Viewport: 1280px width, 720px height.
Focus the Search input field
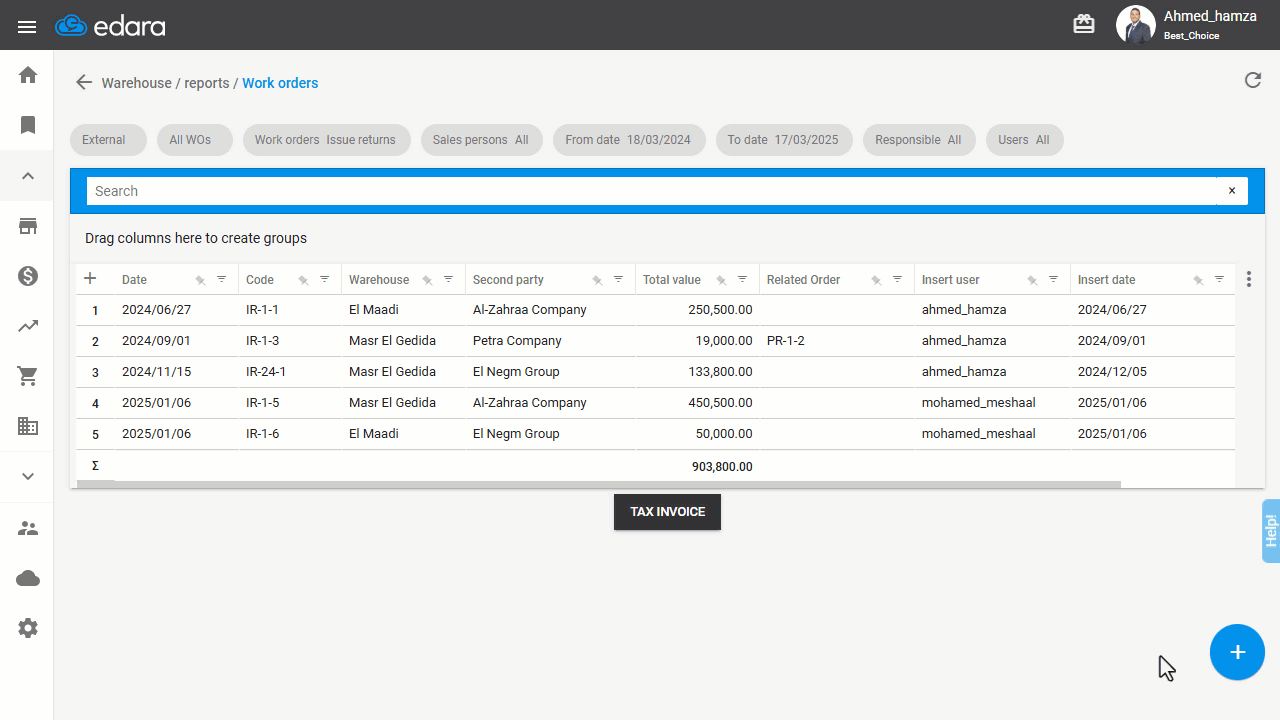652,191
